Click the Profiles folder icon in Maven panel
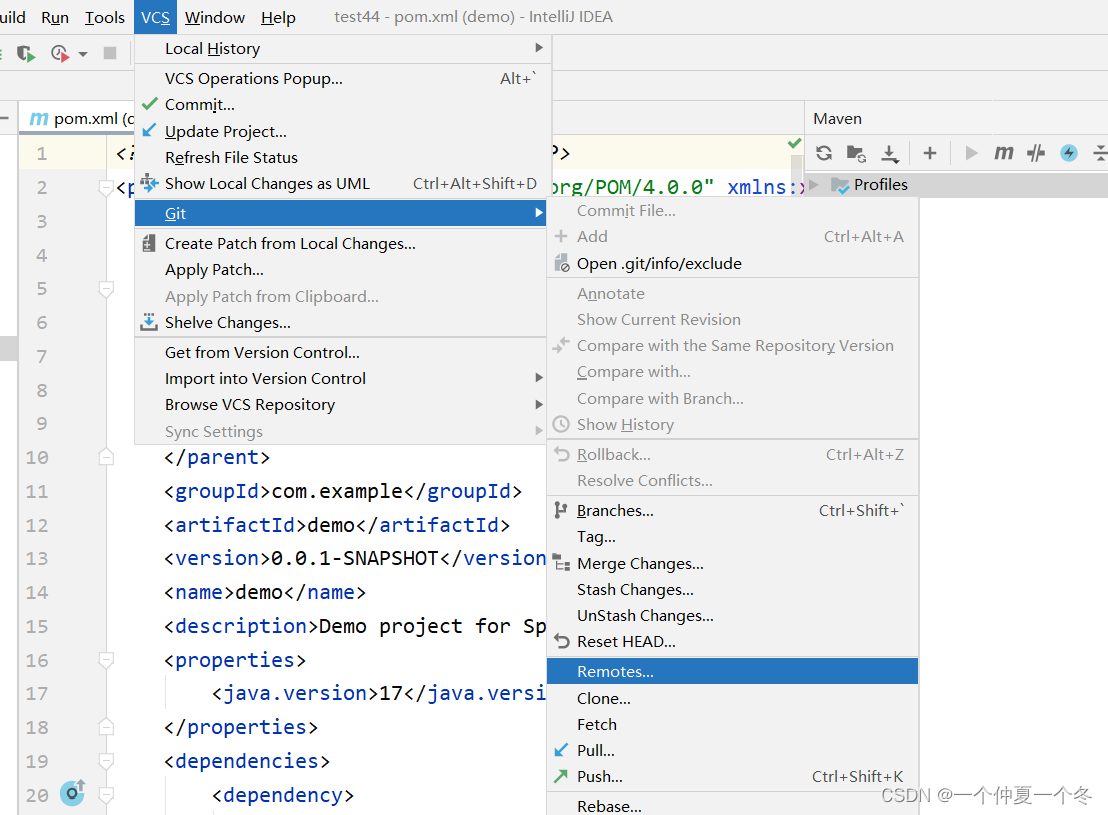This screenshot has width=1108, height=815. [839, 185]
